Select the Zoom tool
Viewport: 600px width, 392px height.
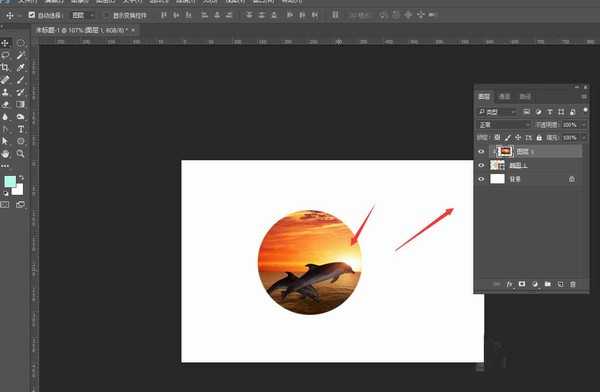[x=21, y=154]
